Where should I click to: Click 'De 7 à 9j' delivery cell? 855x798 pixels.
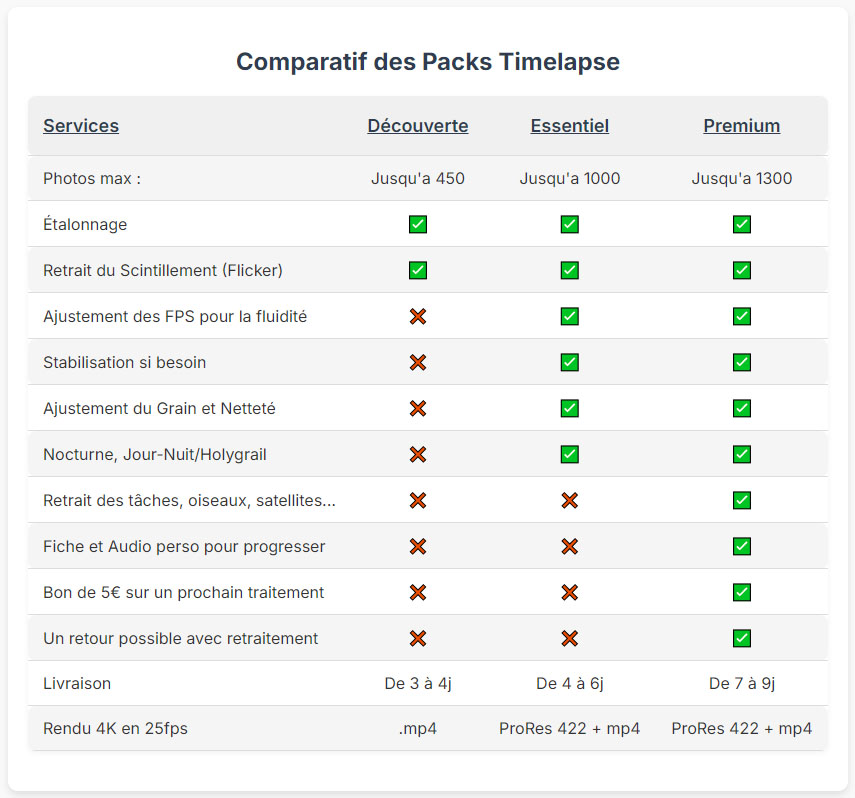(742, 683)
